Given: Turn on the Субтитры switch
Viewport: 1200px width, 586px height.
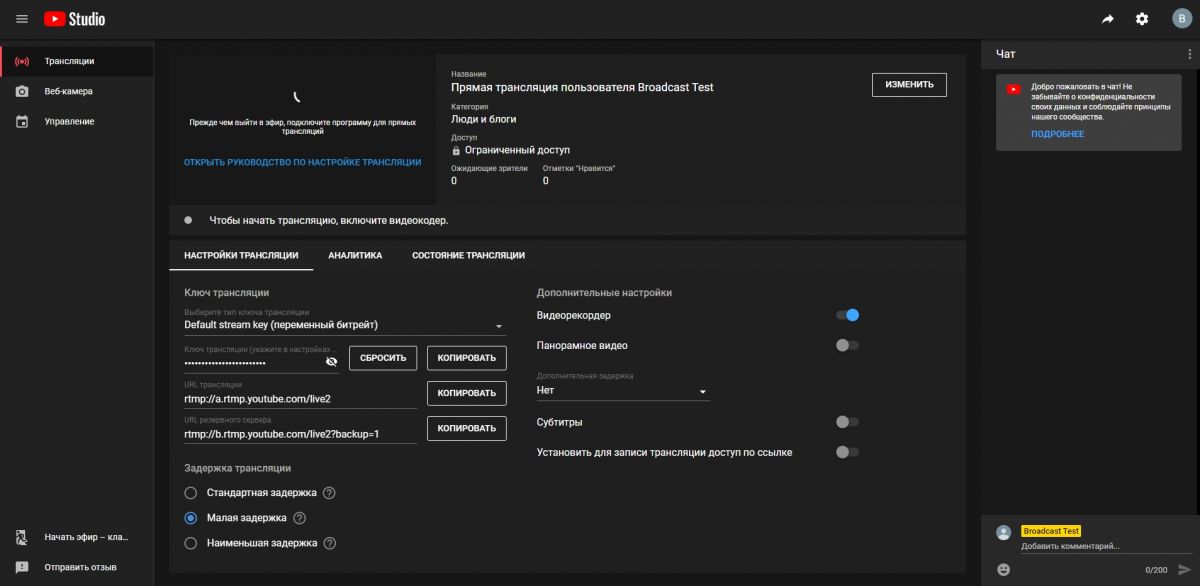Looking at the screenshot, I should (x=847, y=422).
